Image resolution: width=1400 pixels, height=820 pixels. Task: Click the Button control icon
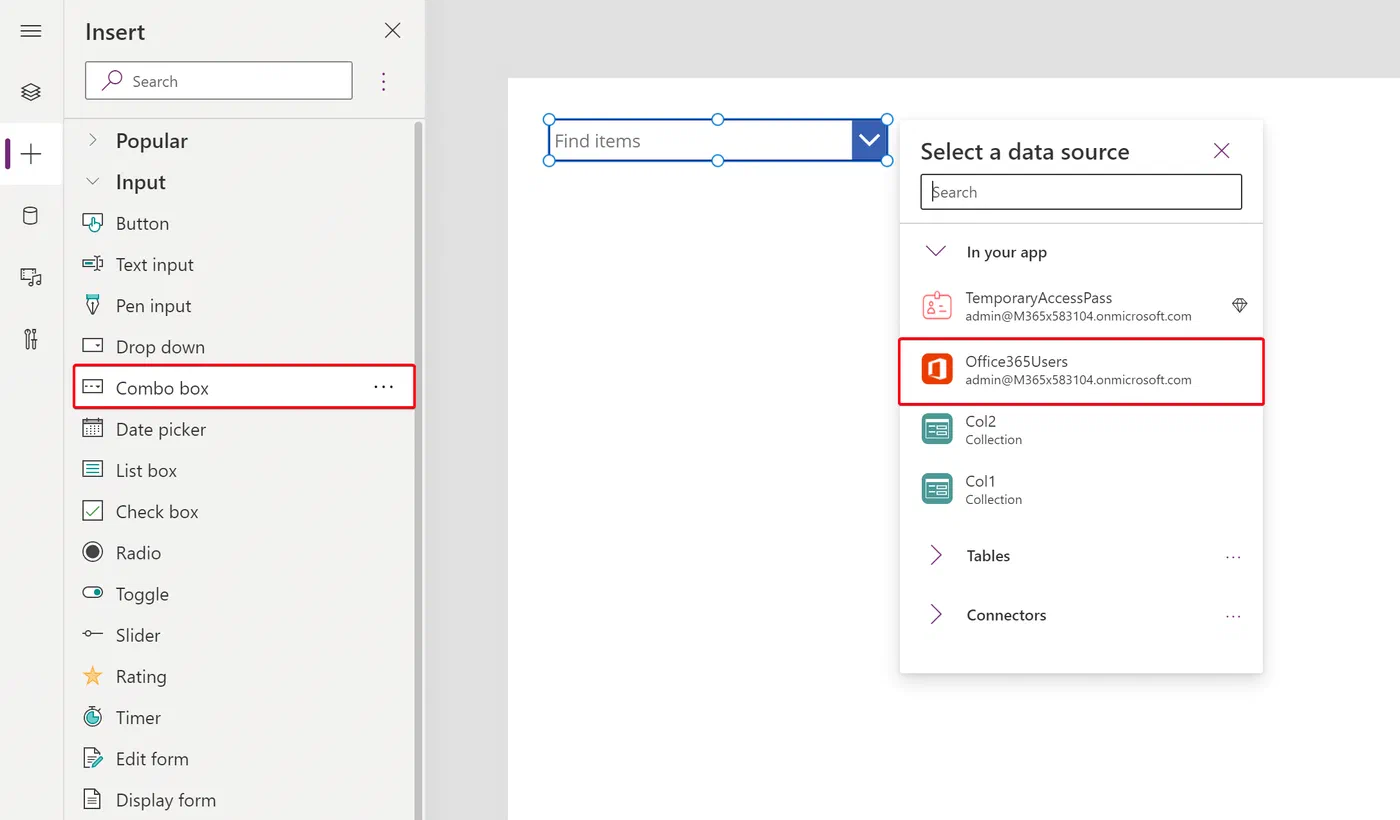[x=93, y=223]
